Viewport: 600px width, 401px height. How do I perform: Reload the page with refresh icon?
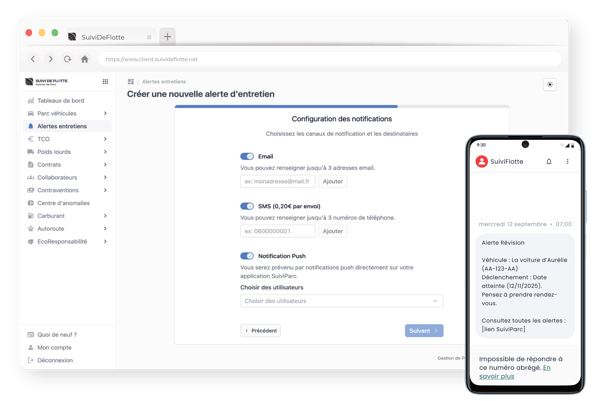[x=67, y=59]
